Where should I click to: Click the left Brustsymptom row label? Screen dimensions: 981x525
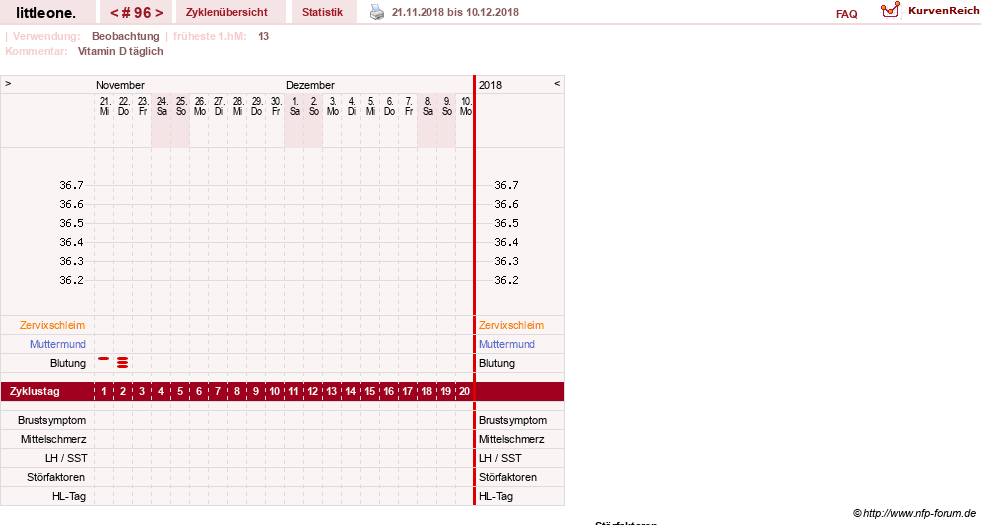click(x=52, y=421)
